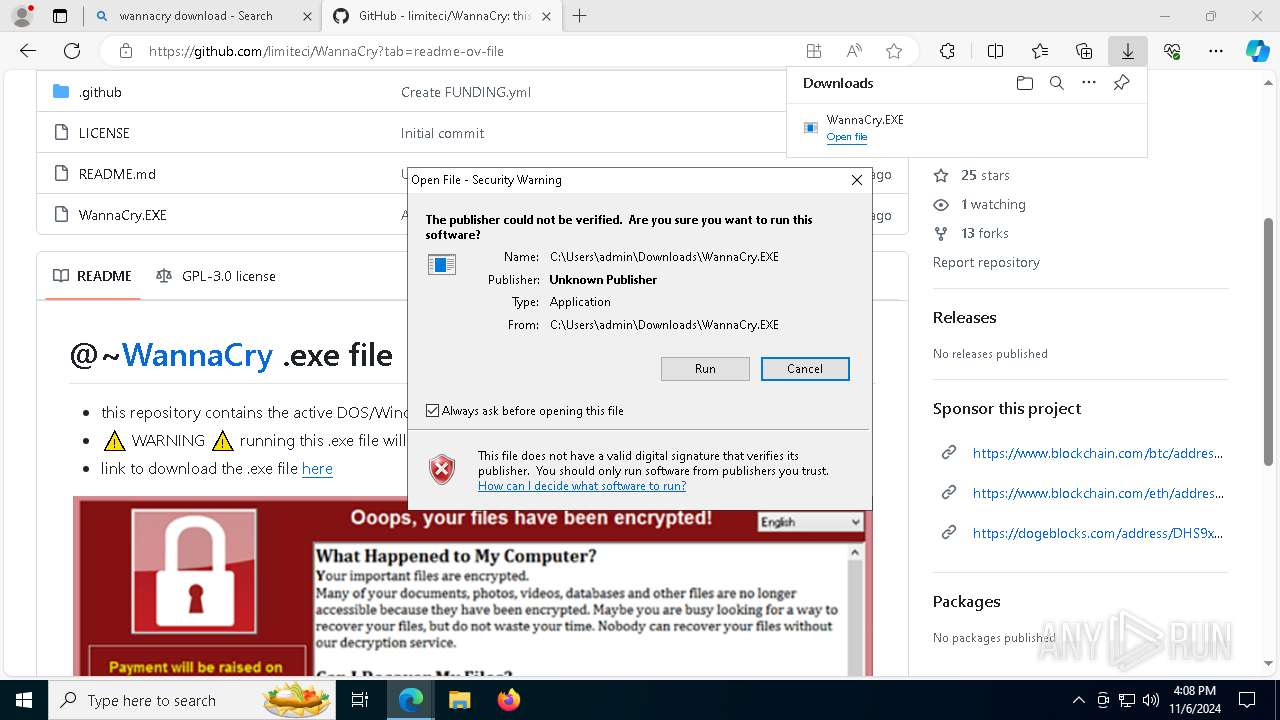The width and height of the screenshot is (1280, 720).
Task: Toggle the split screen icon
Action: pyautogui.click(x=995, y=51)
